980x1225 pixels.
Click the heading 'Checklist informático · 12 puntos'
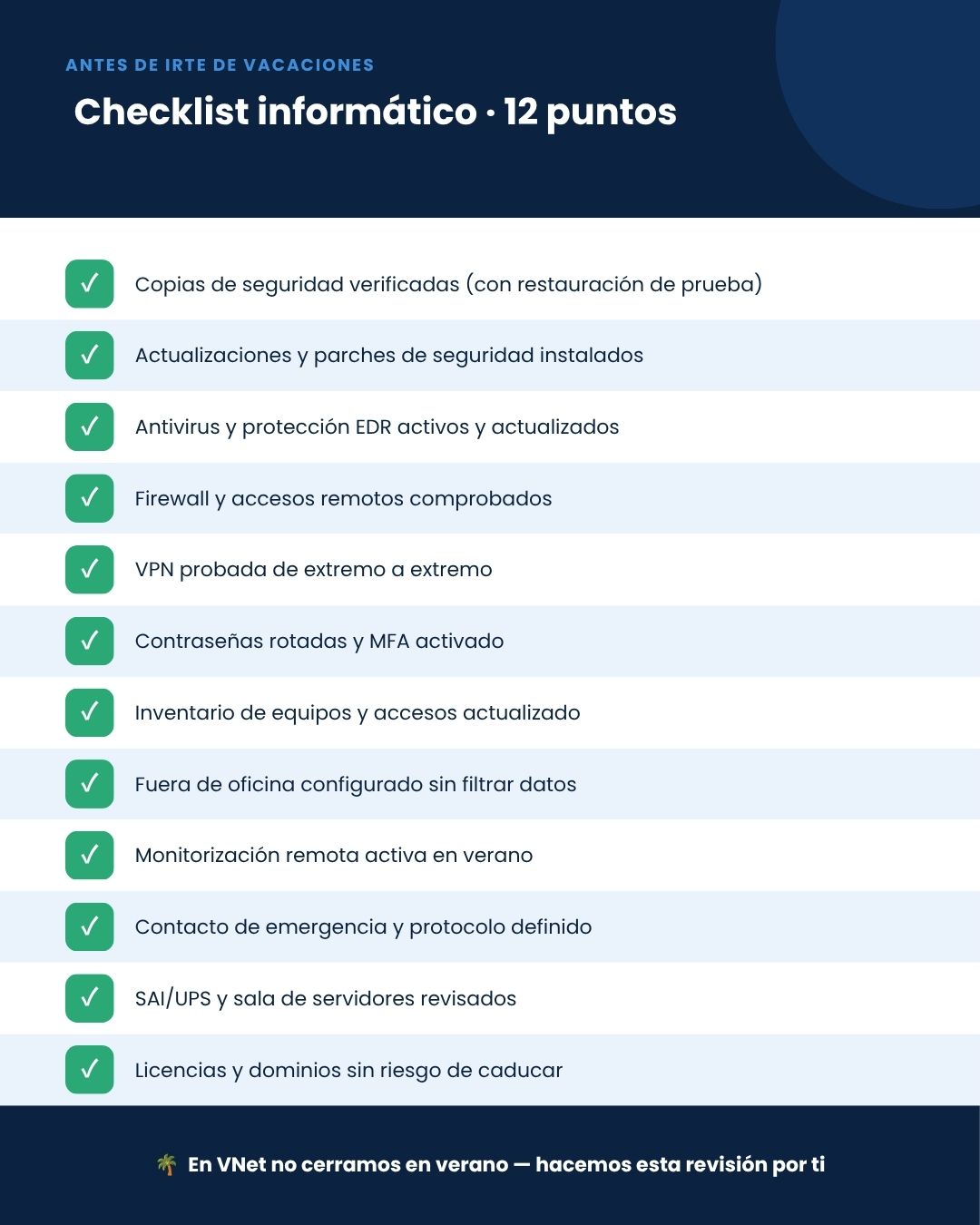375,113
